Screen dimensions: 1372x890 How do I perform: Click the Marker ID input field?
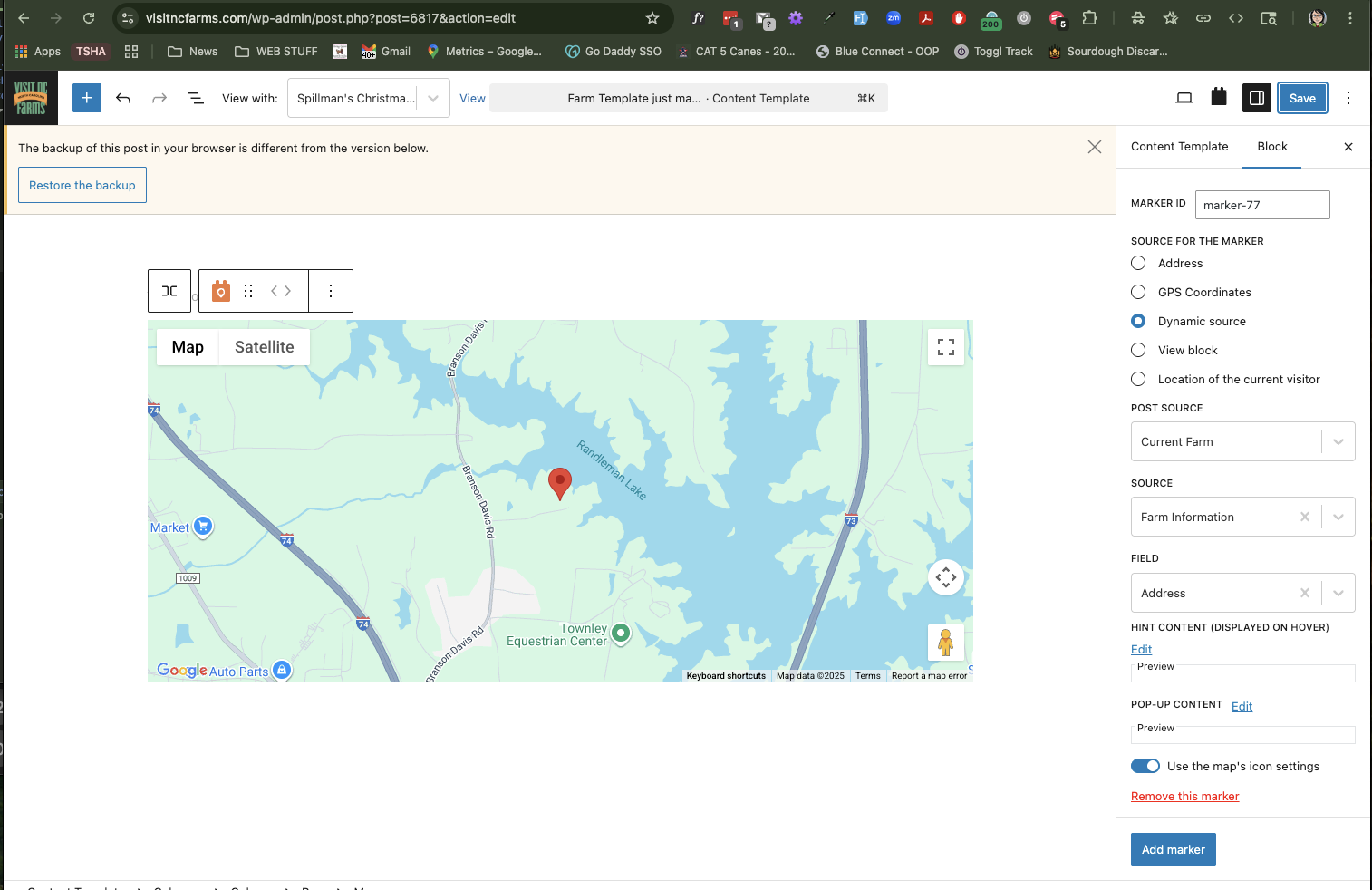coord(1261,205)
